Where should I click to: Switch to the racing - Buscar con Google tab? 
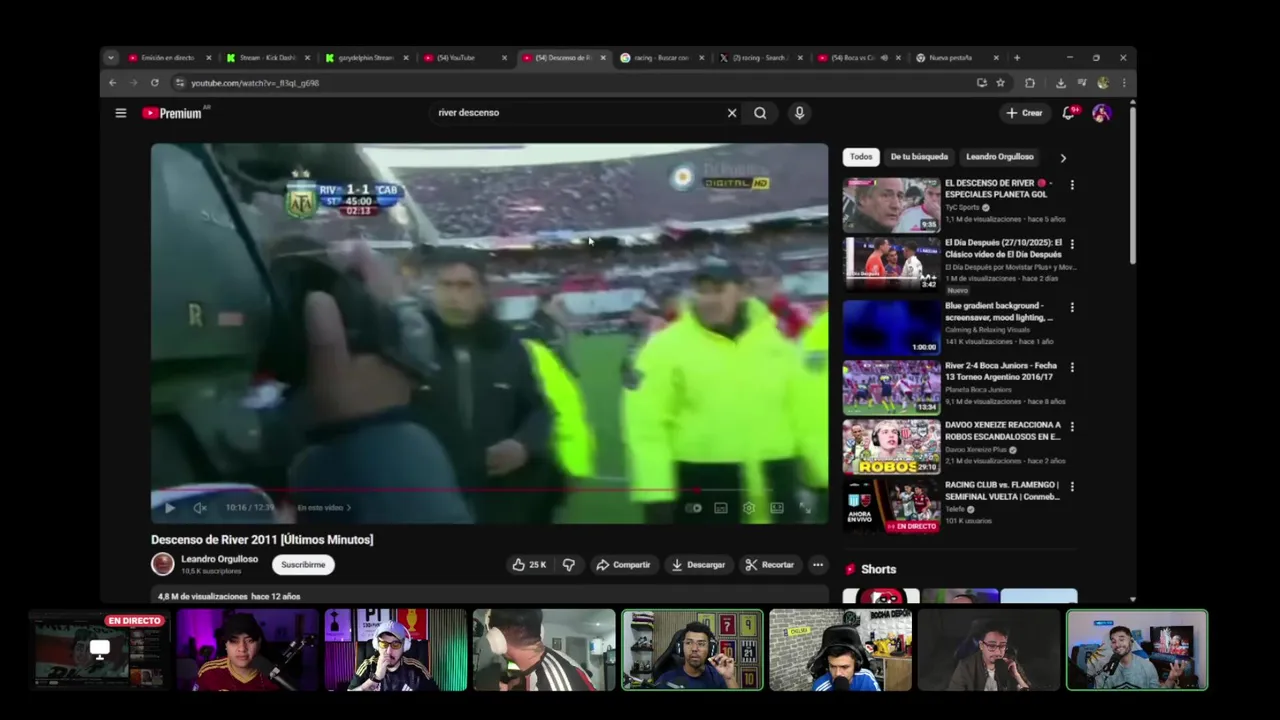coord(662,58)
